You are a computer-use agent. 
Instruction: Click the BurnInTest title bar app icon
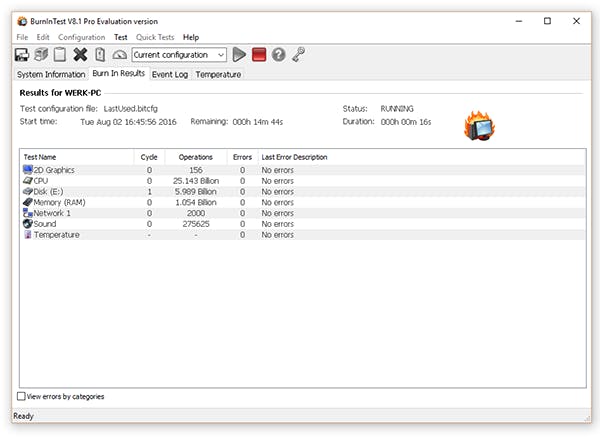coord(22,21)
